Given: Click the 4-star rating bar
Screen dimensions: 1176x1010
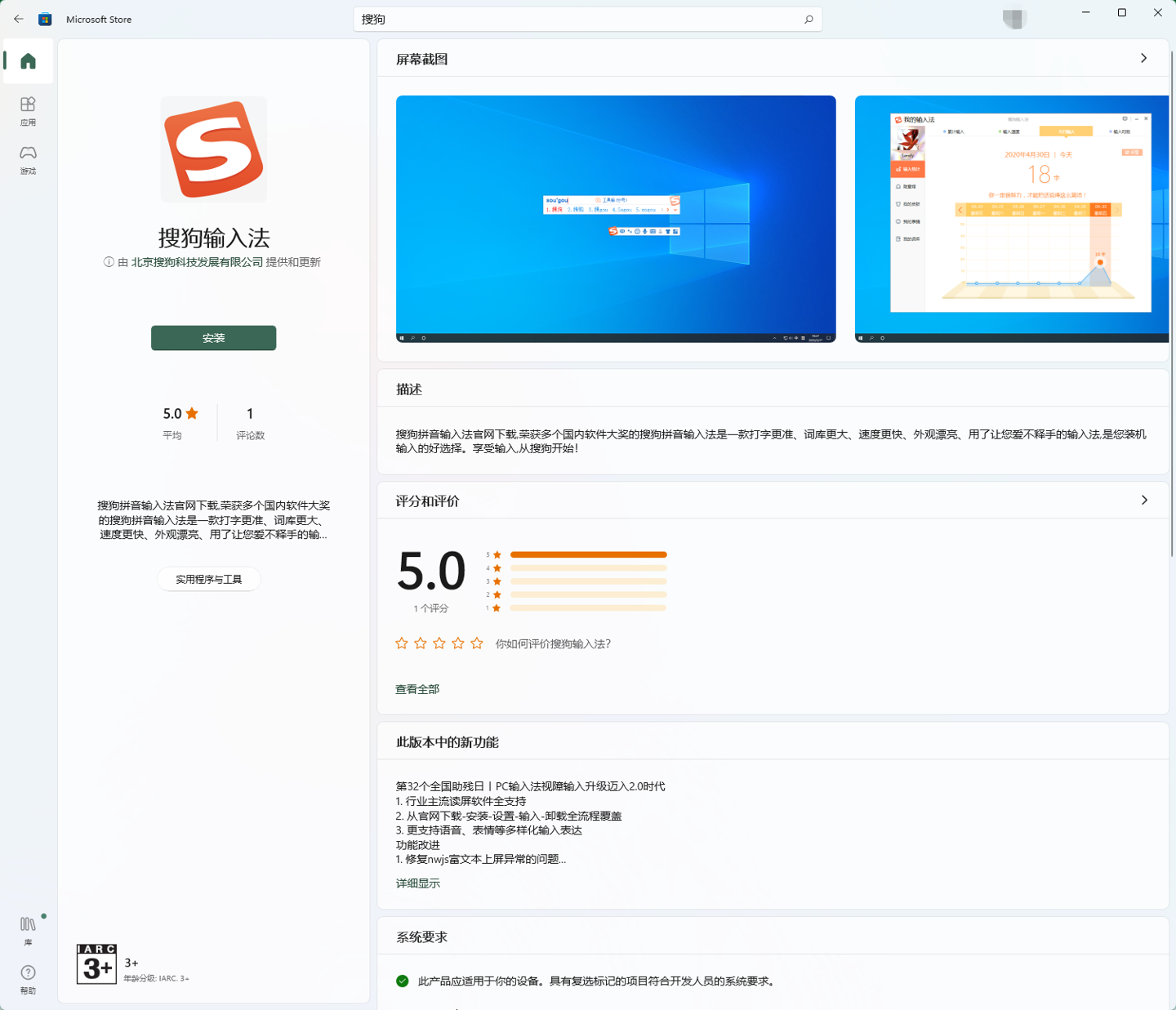Looking at the screenshot, I should [x=588, y=568].
